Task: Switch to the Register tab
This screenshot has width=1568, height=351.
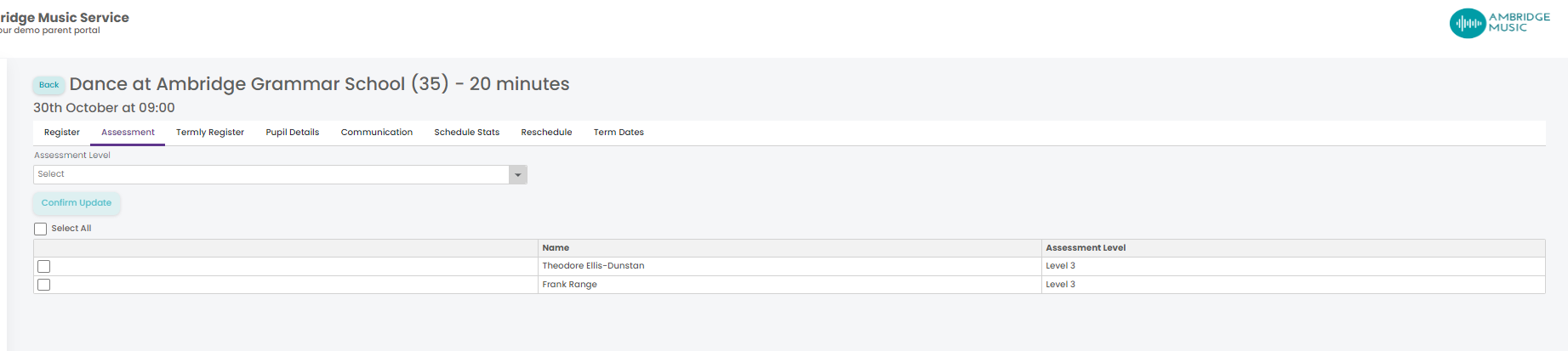Action: (62, 133)
